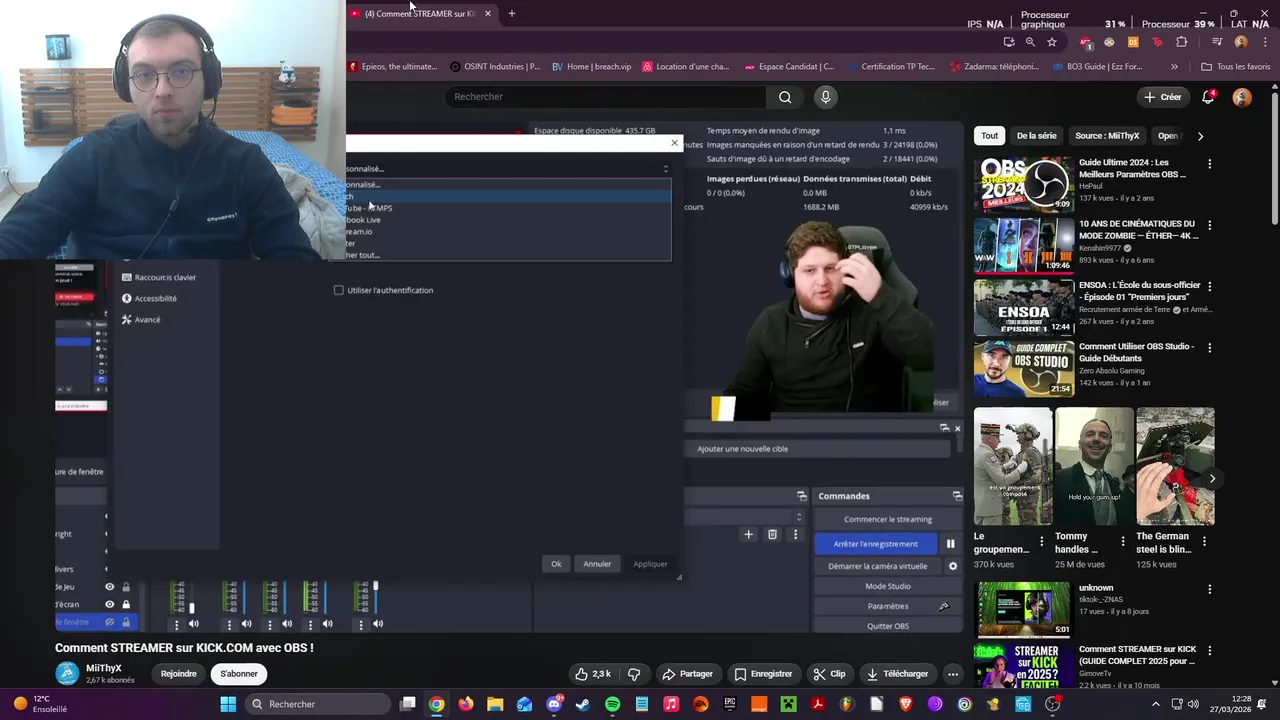Screen dimensions: 1280x720
Task: Open Chrome media controls icon
Action: [x=1217, y=42]
